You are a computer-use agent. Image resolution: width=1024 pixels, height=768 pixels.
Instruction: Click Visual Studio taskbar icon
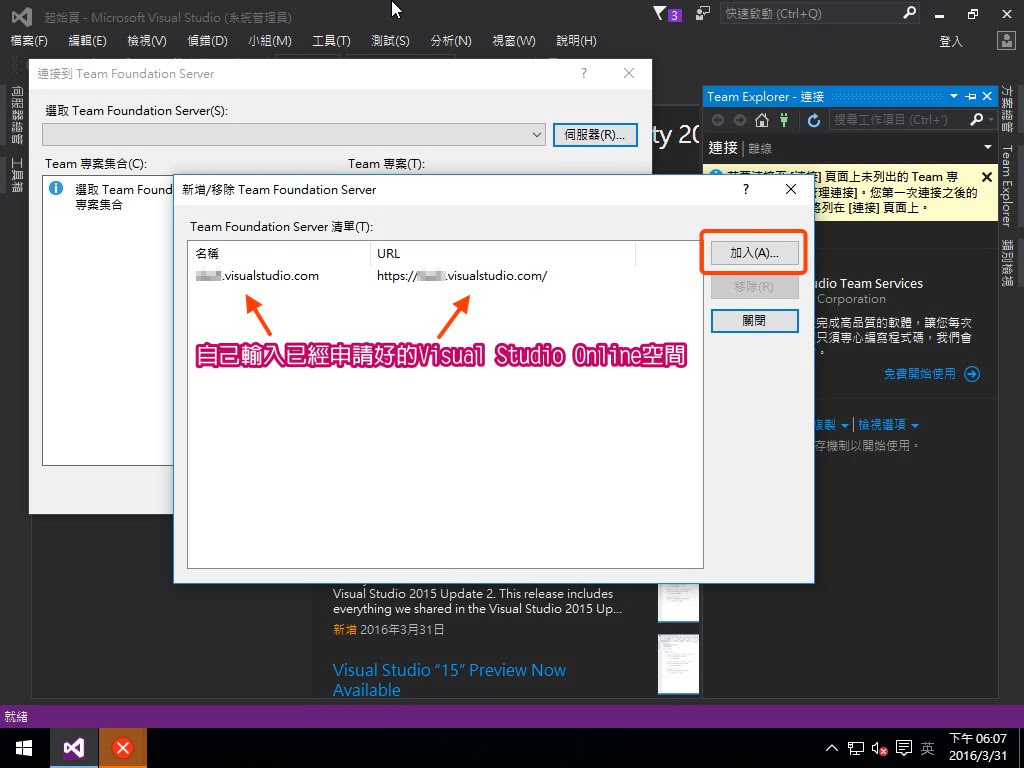(74, 748)
